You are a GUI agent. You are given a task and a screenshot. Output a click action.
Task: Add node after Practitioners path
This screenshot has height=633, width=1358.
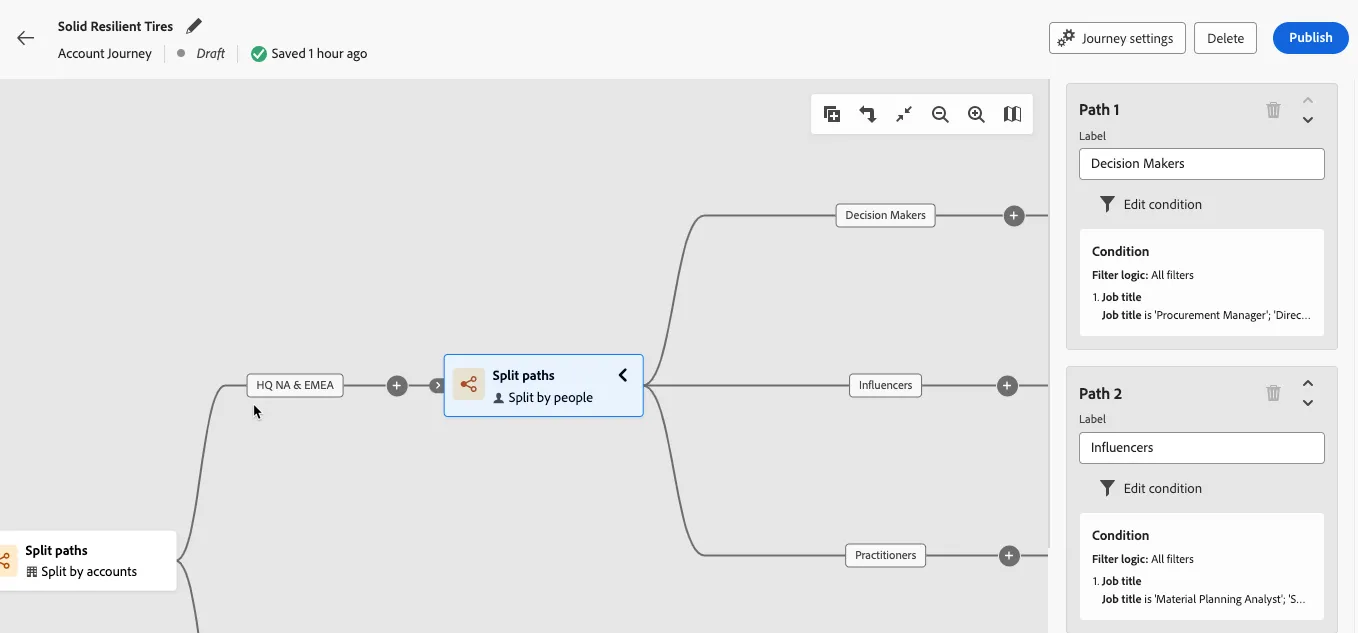[1009, 555]
